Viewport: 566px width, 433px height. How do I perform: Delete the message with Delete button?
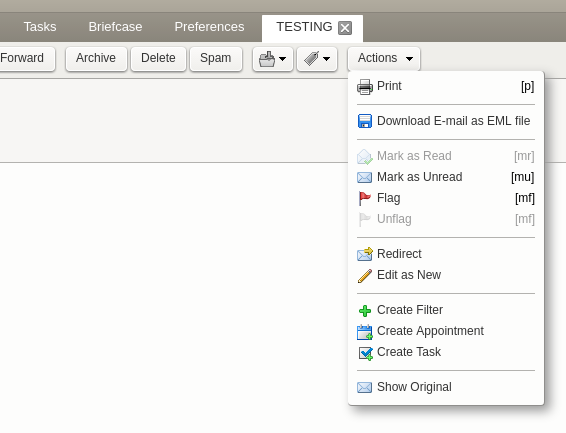[158, 58]
